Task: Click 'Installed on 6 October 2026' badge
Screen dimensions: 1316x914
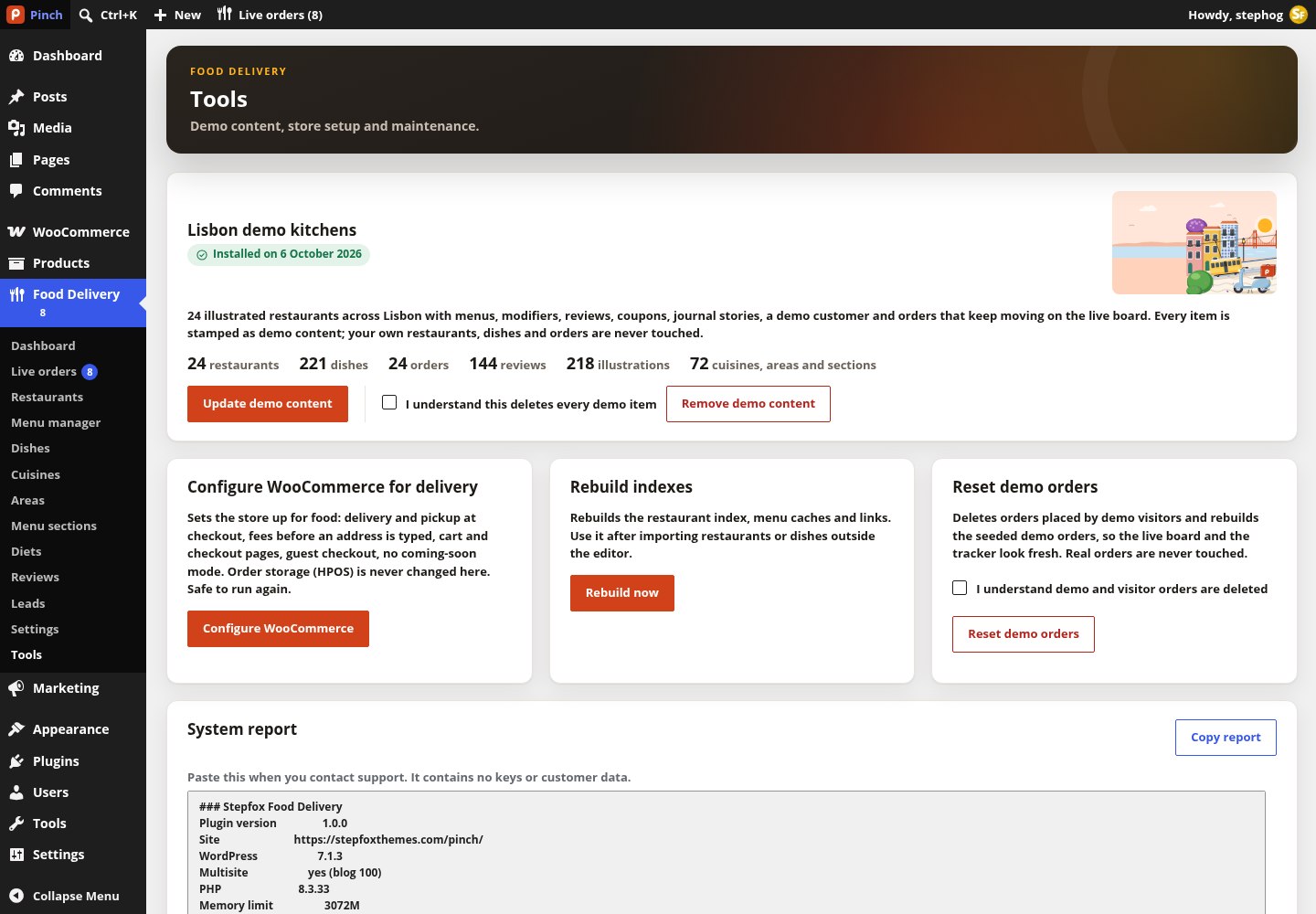Action: click(279, 254)
